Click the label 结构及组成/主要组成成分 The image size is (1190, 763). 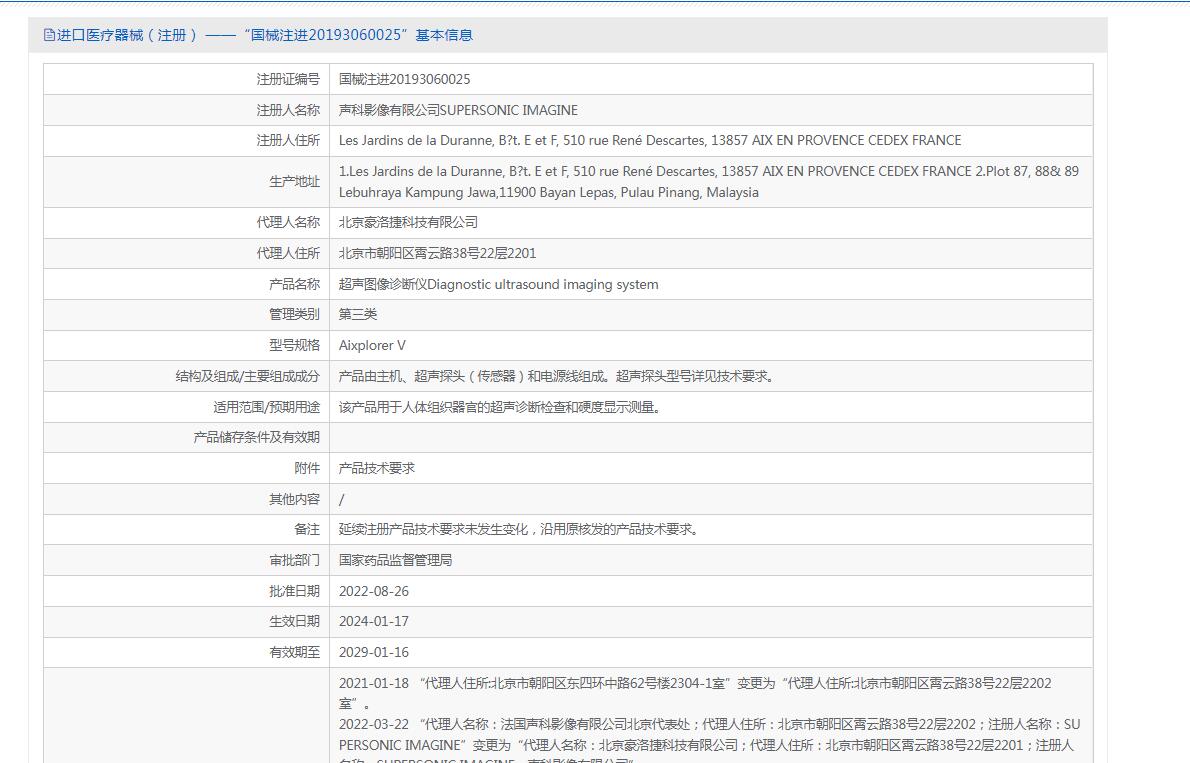(x=247, y=377)
